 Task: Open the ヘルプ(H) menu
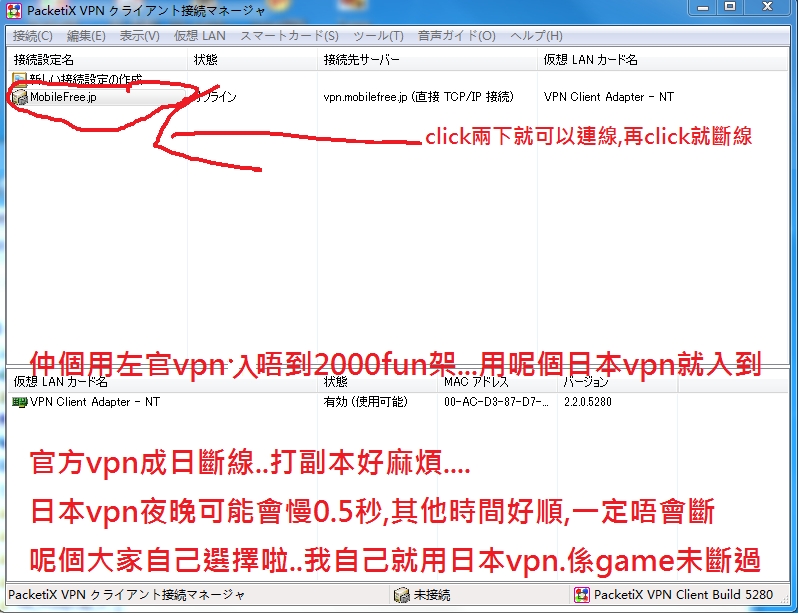(536, 36)
